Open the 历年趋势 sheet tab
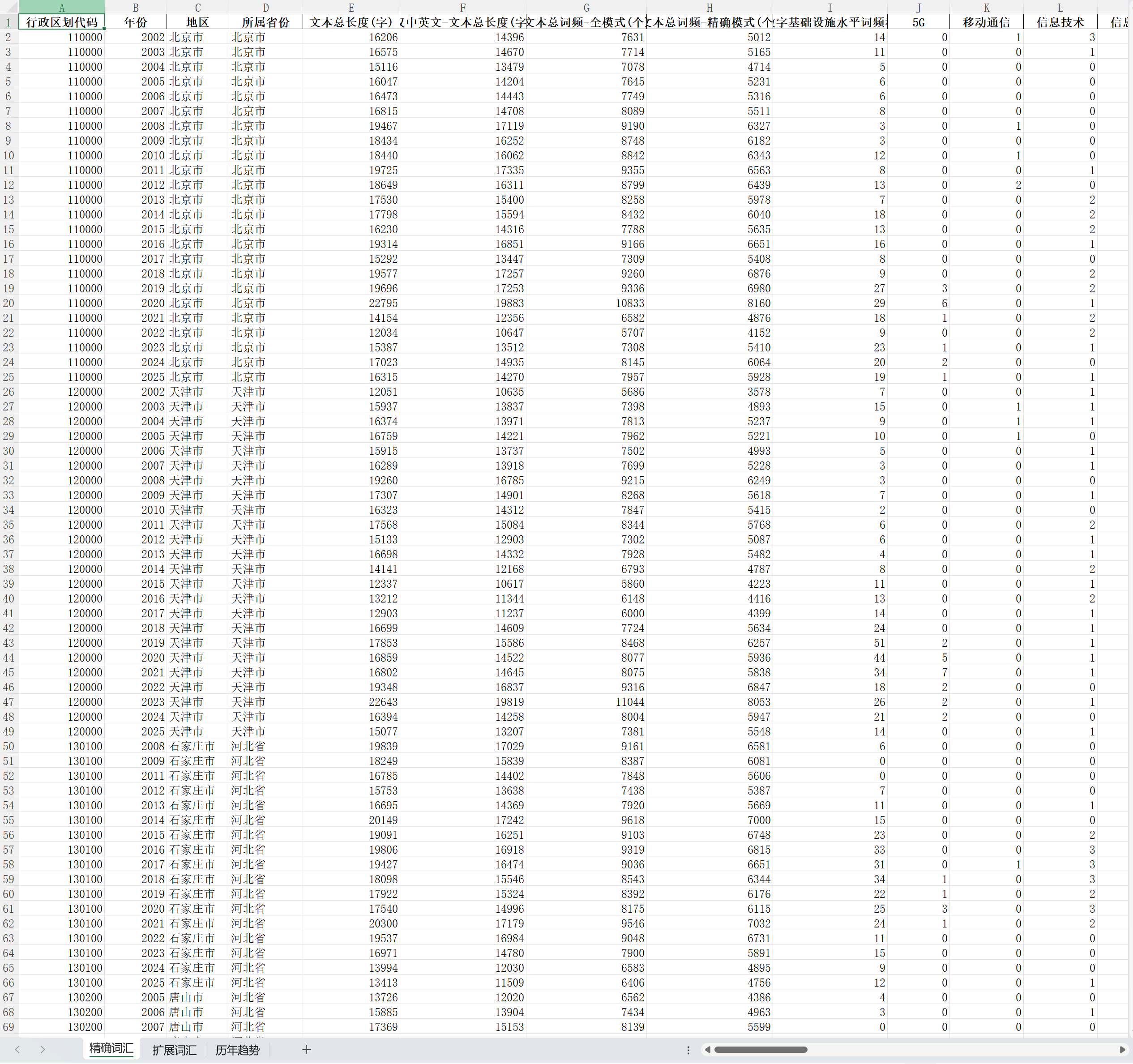This screenshot has height=1064, width=1133. tap(238, 1050)
